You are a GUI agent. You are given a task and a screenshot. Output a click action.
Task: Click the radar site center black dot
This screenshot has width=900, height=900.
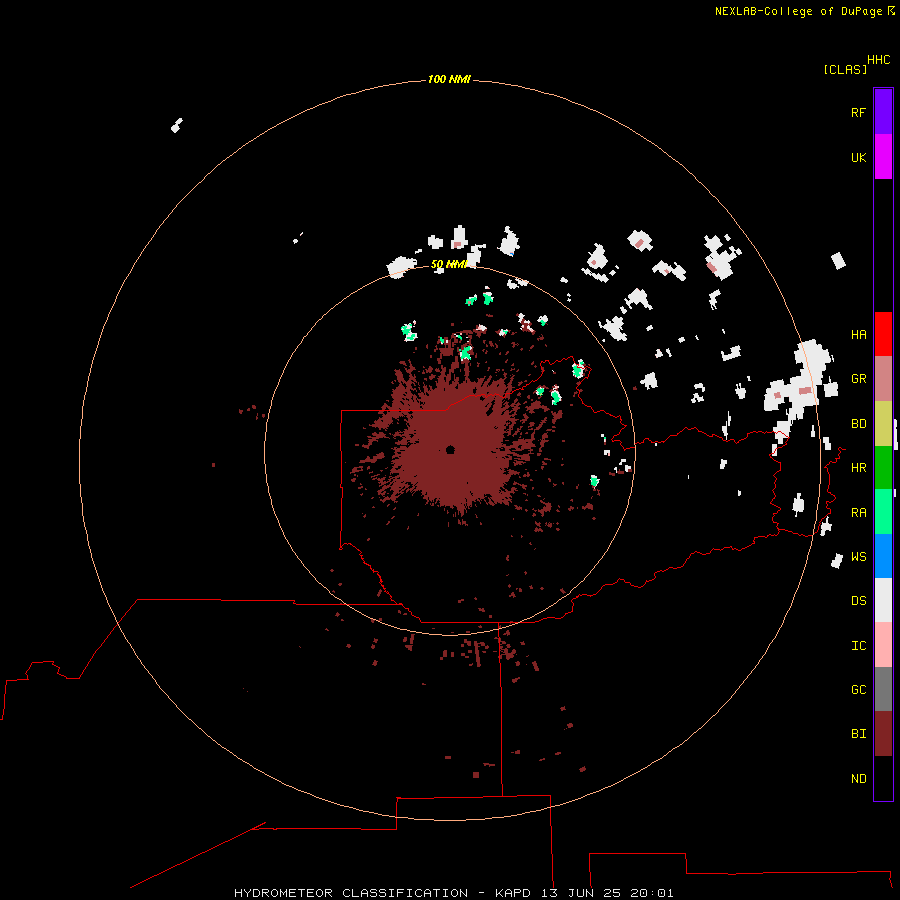(x=450, y=449)
